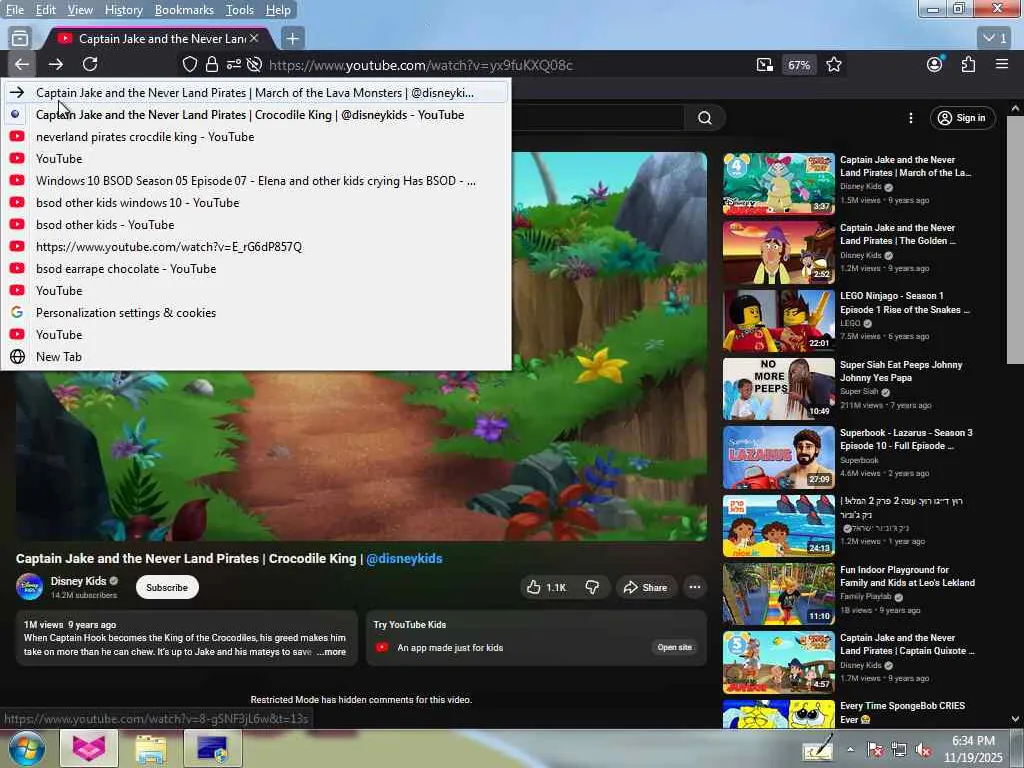Open the History menu

(123, 10)
